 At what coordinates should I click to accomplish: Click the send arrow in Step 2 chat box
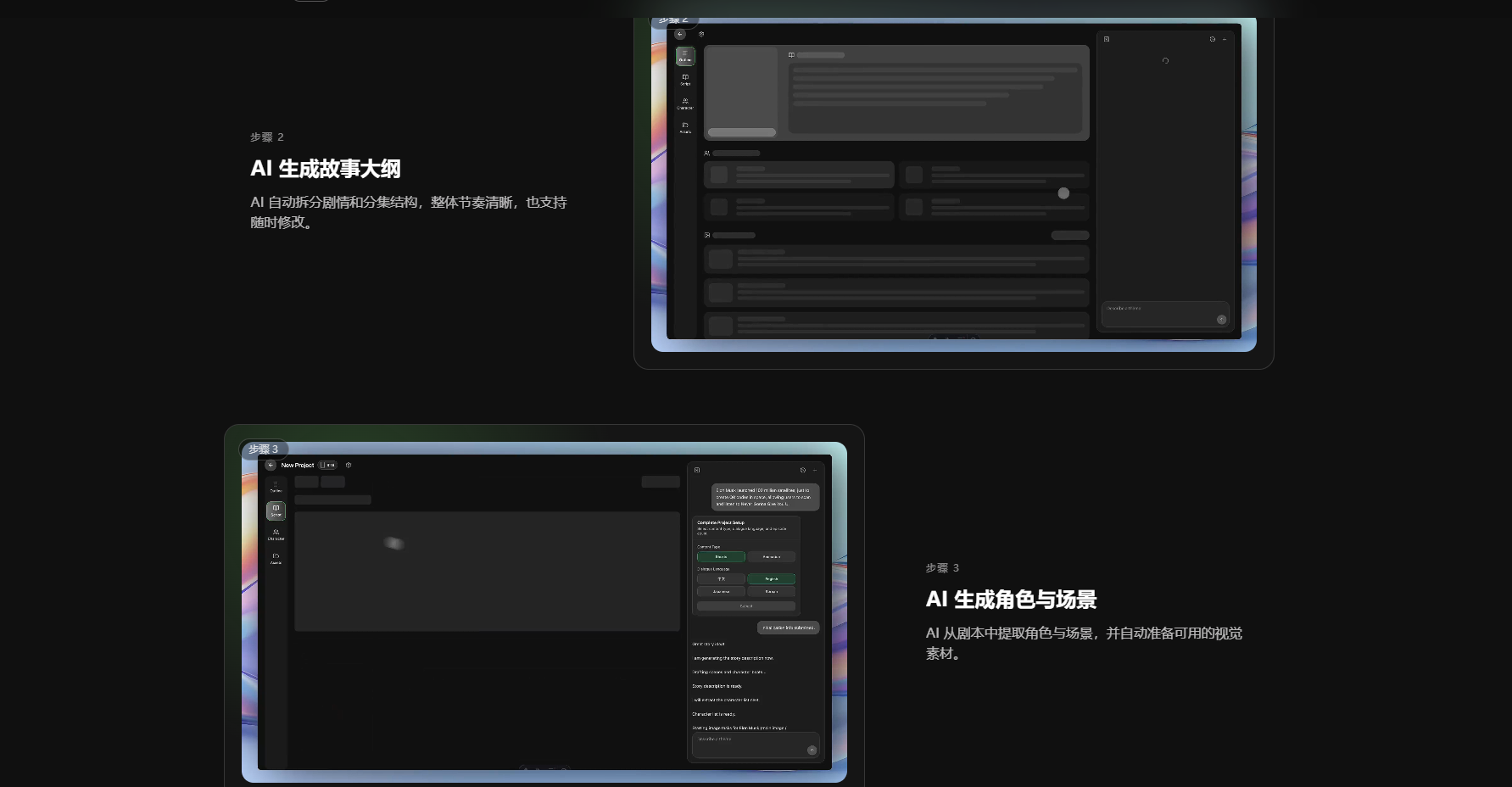pyautogui.click(x=1221, y=320)
